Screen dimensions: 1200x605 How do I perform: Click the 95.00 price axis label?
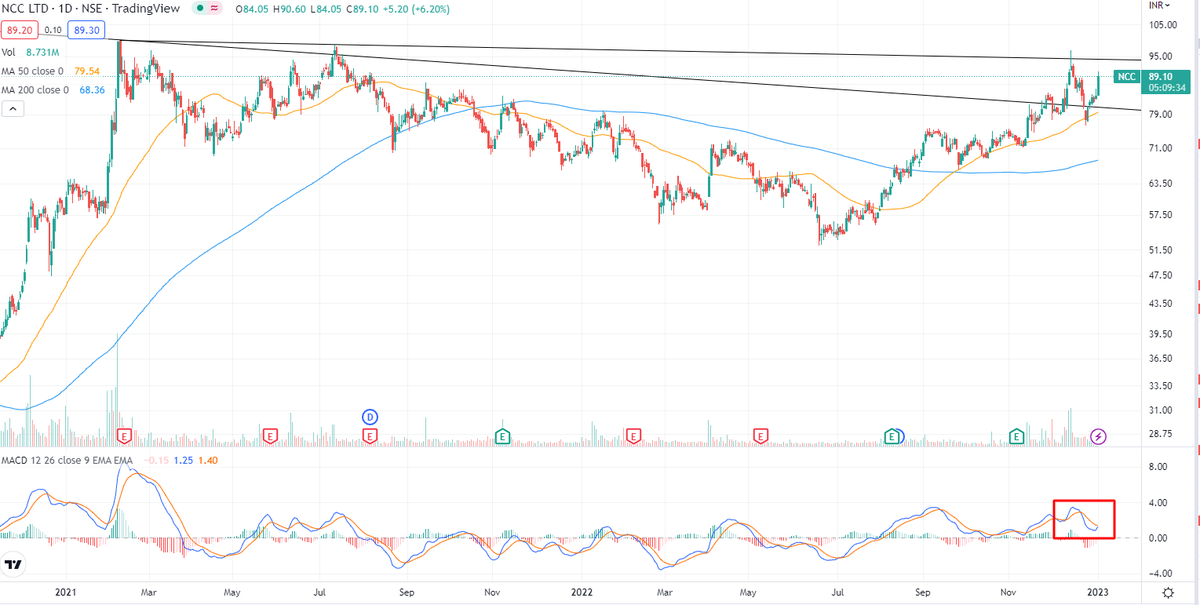(x=1160, y=57)
